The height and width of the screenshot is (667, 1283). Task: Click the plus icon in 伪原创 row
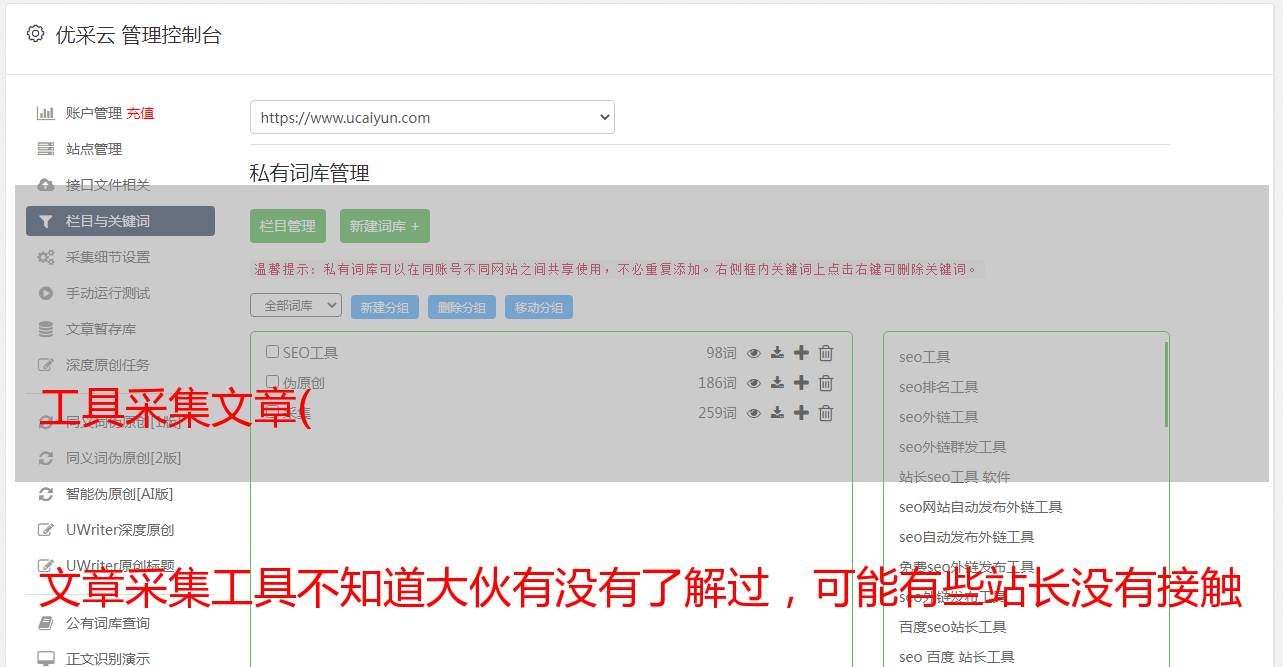[x=801, y=383]
